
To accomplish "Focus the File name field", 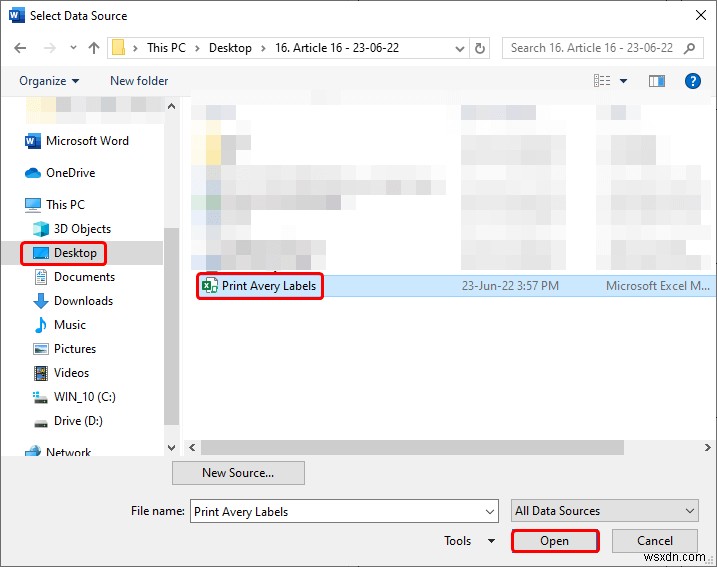I will click(x=344, y=511).
